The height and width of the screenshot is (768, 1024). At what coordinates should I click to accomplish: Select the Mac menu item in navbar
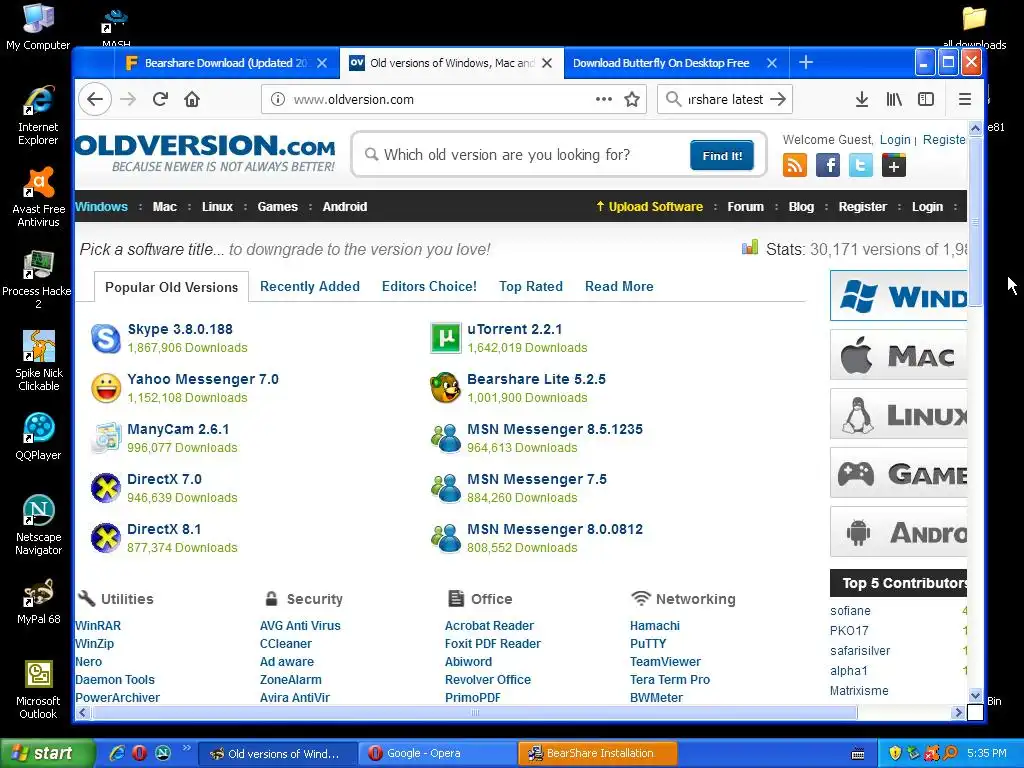click(x=165, y=206)
